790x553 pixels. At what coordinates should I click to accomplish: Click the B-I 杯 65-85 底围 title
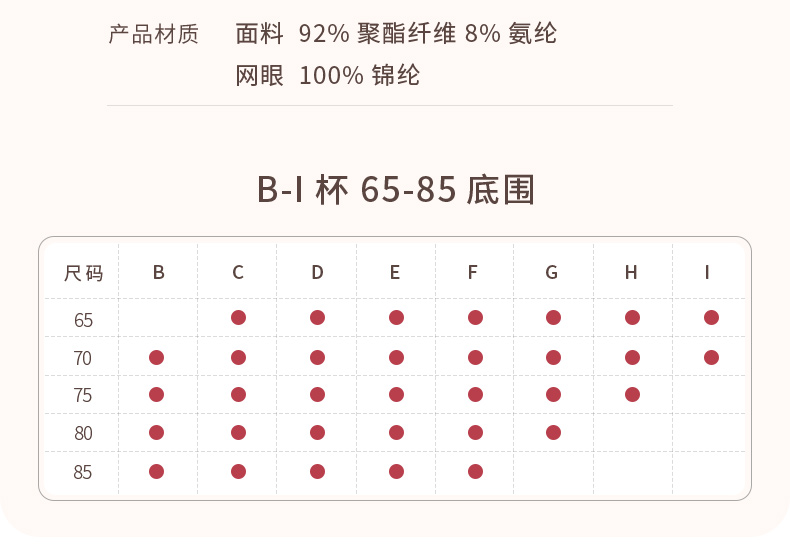pyautogui.click(x=396, y=189)
